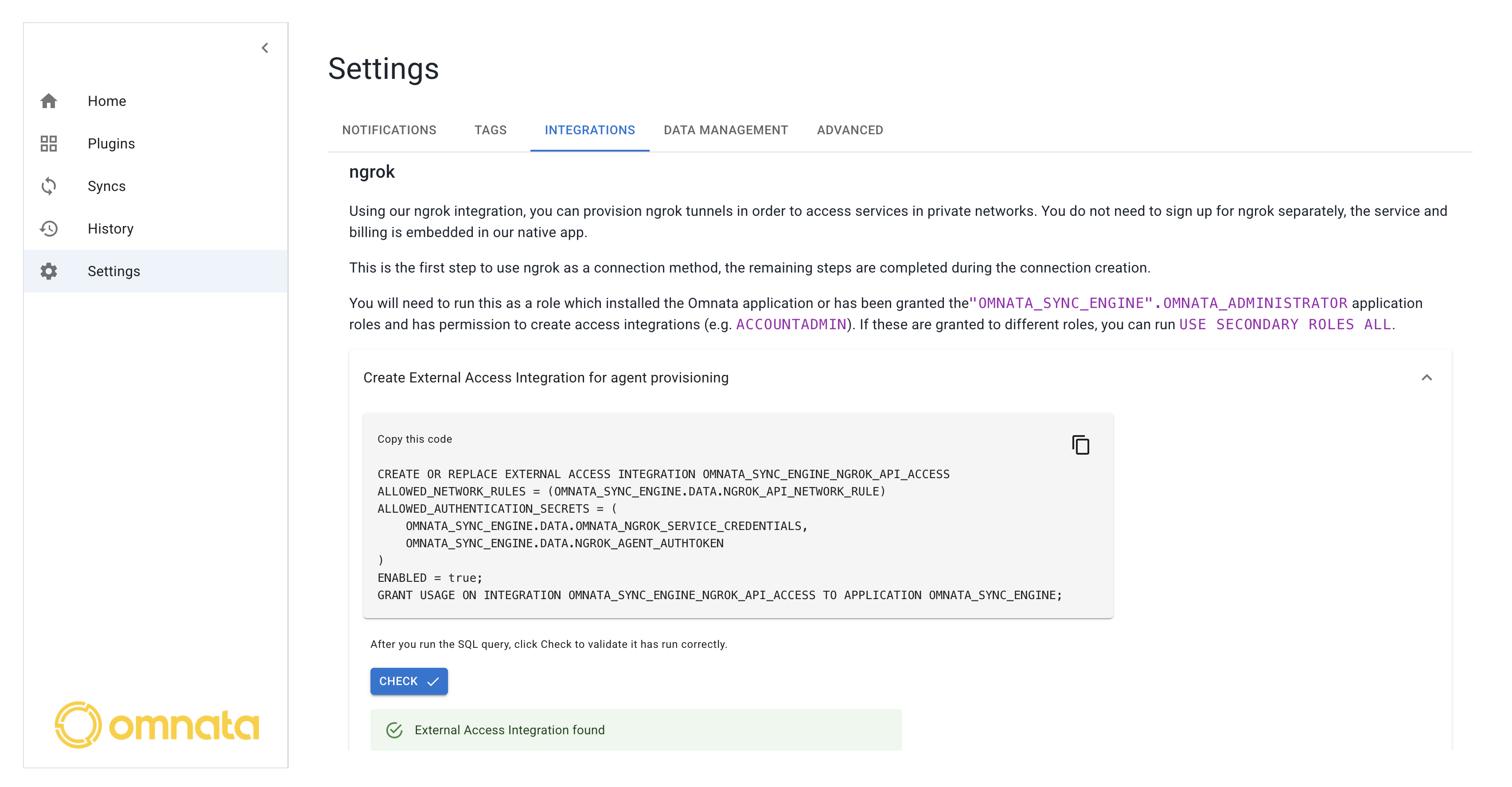Click the Home house icon
Image resolution: width=1512 pixels, height=787 pixels.
point(49,101)
